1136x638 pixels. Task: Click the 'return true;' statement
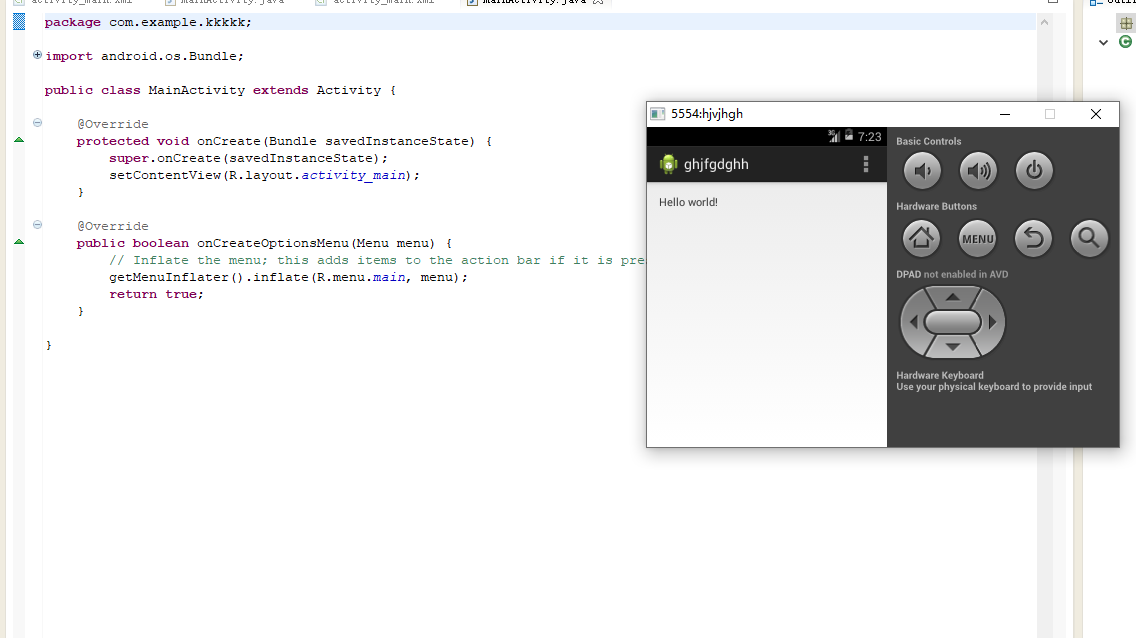click(x=156, y=295)
